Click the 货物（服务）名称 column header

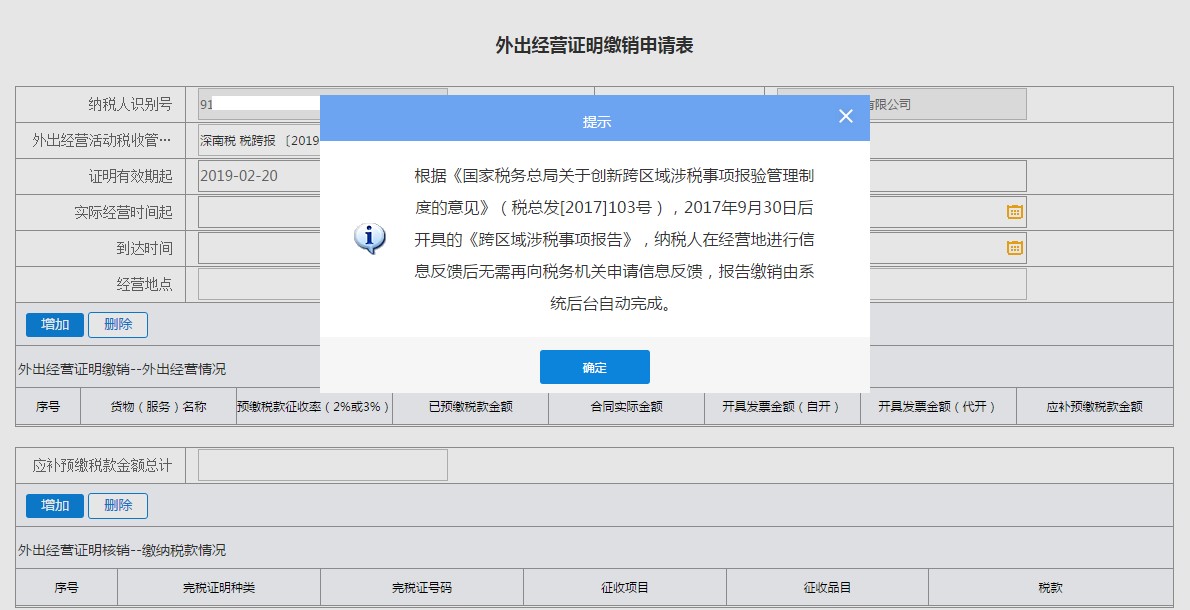point(158,407)
